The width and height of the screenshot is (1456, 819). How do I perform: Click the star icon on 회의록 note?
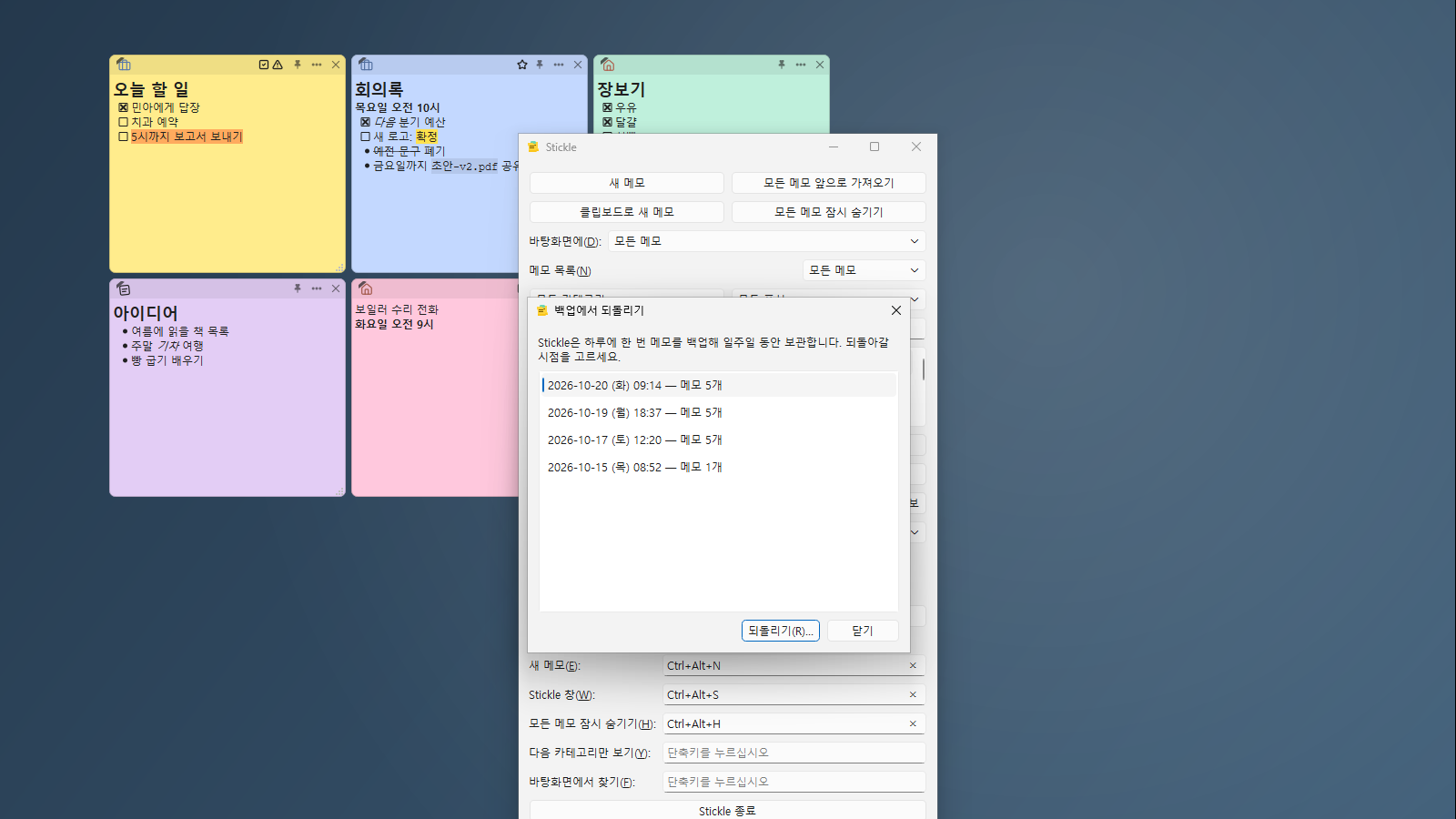(522, 65)
